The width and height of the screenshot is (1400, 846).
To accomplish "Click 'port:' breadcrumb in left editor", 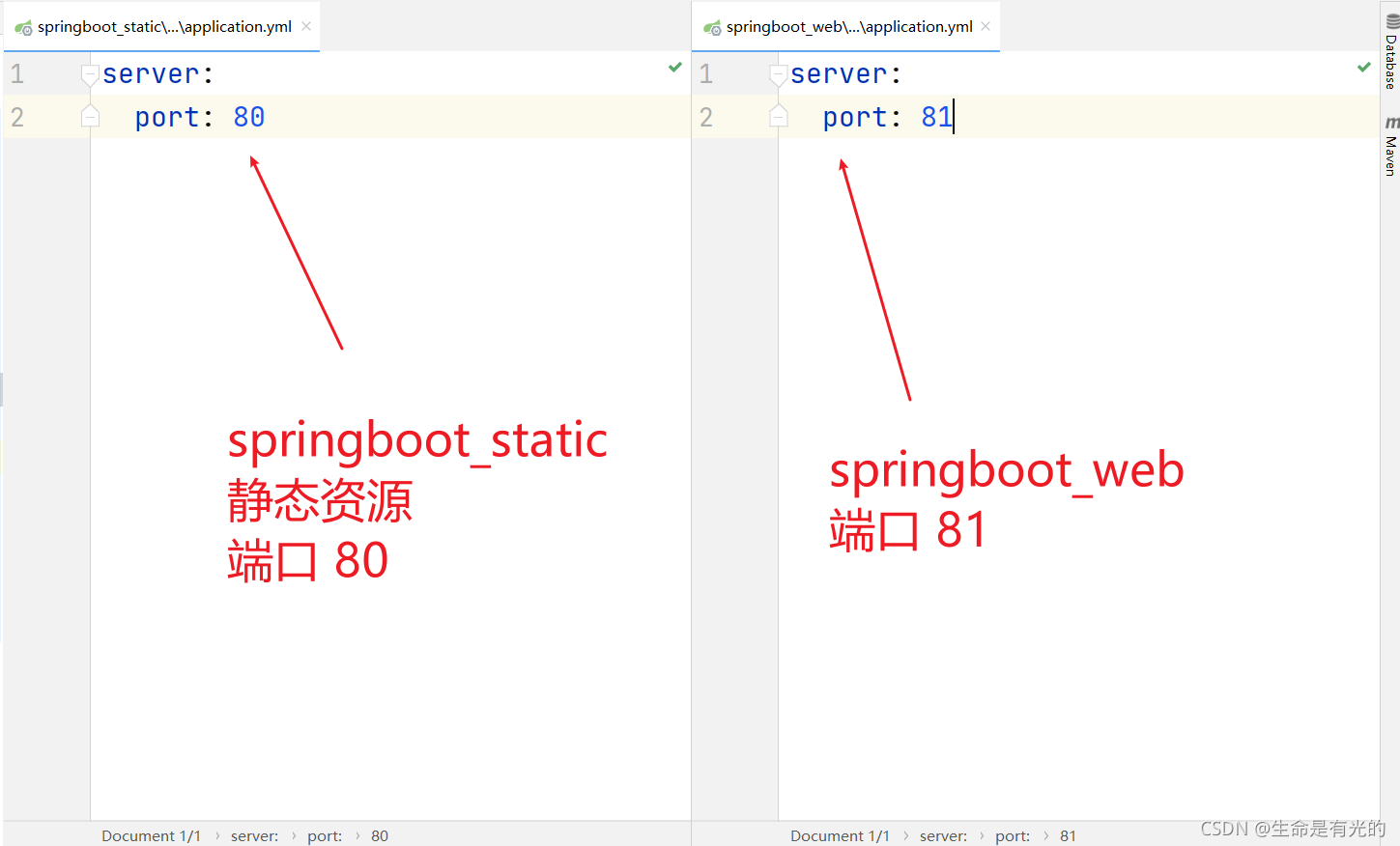I will point(325,835).
